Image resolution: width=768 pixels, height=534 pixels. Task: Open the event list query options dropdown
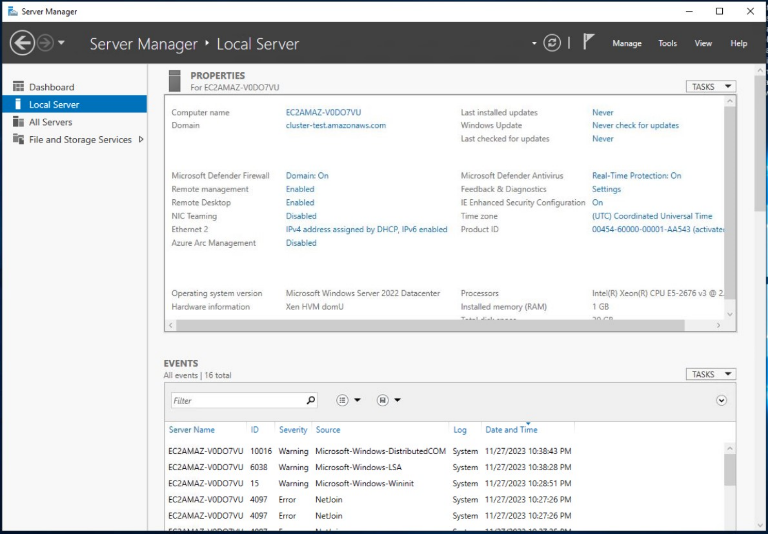[348, 400]
